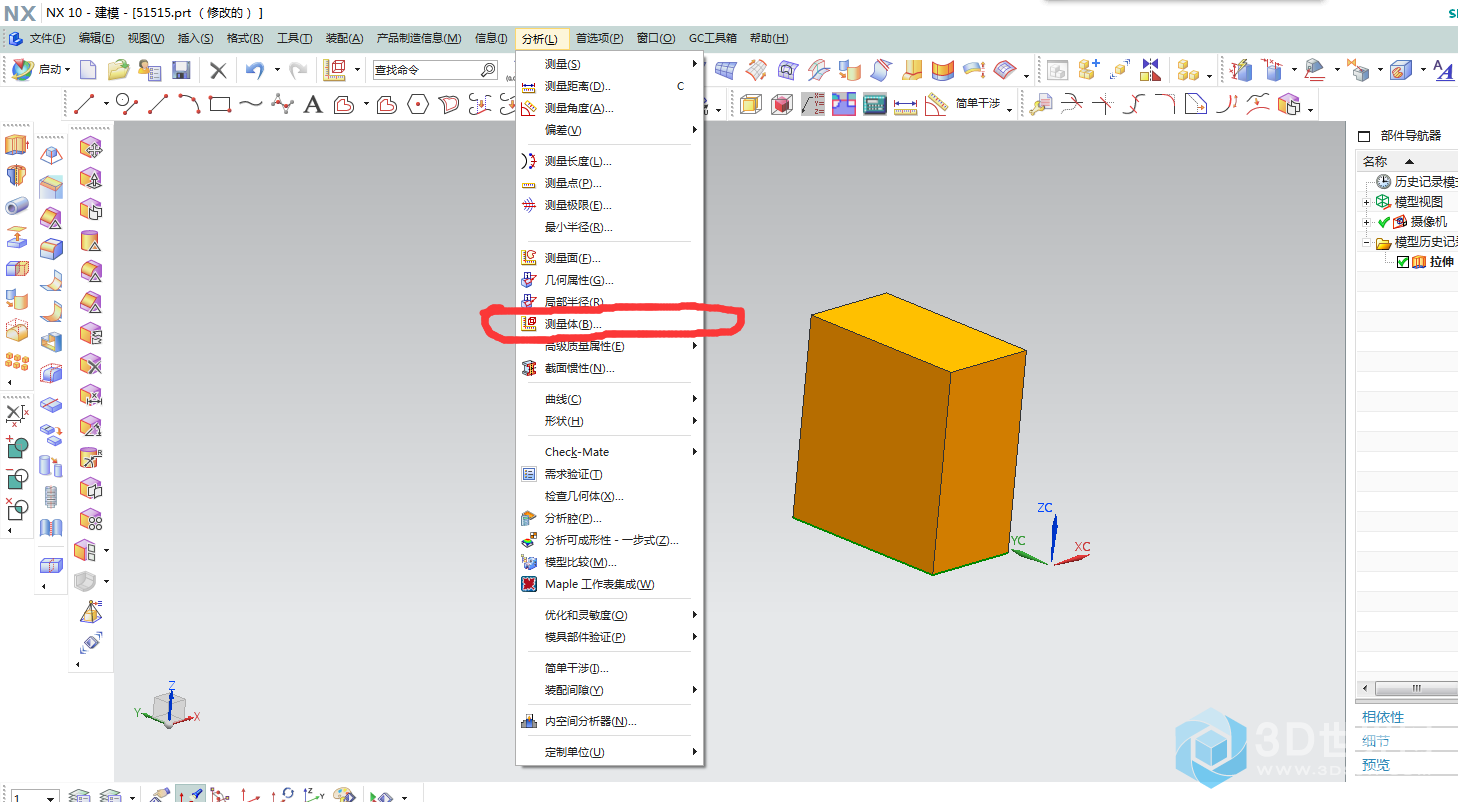Viewport: 1458px width, 802px height.
Task: Click the Subtract boolean icon
Action: pos(16,479)
